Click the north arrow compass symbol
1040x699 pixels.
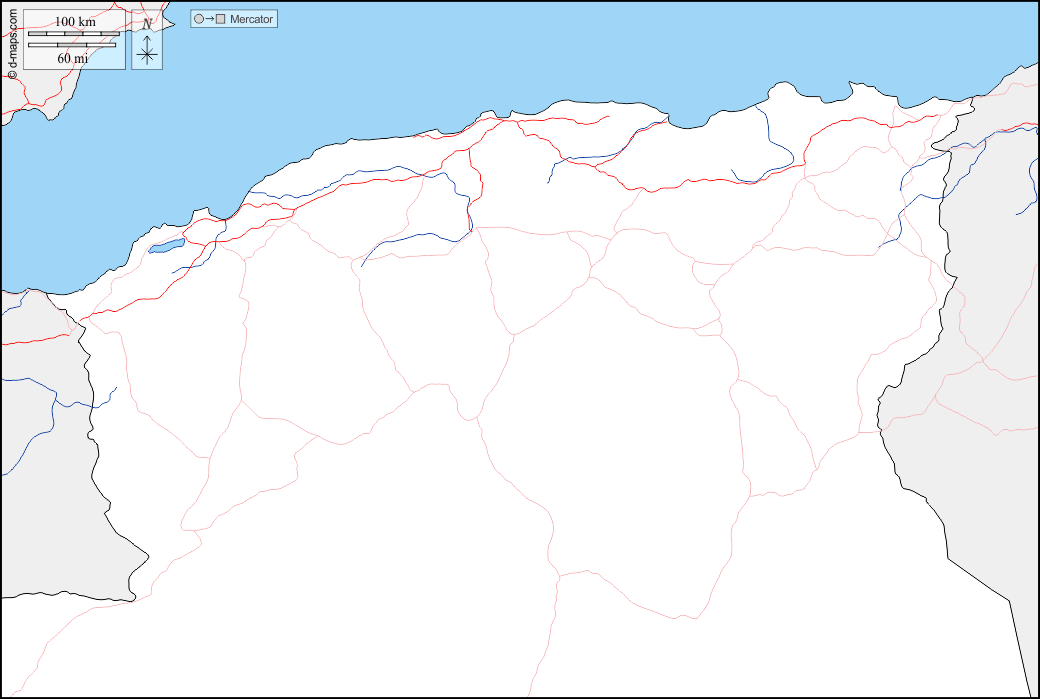coord(147,47)
